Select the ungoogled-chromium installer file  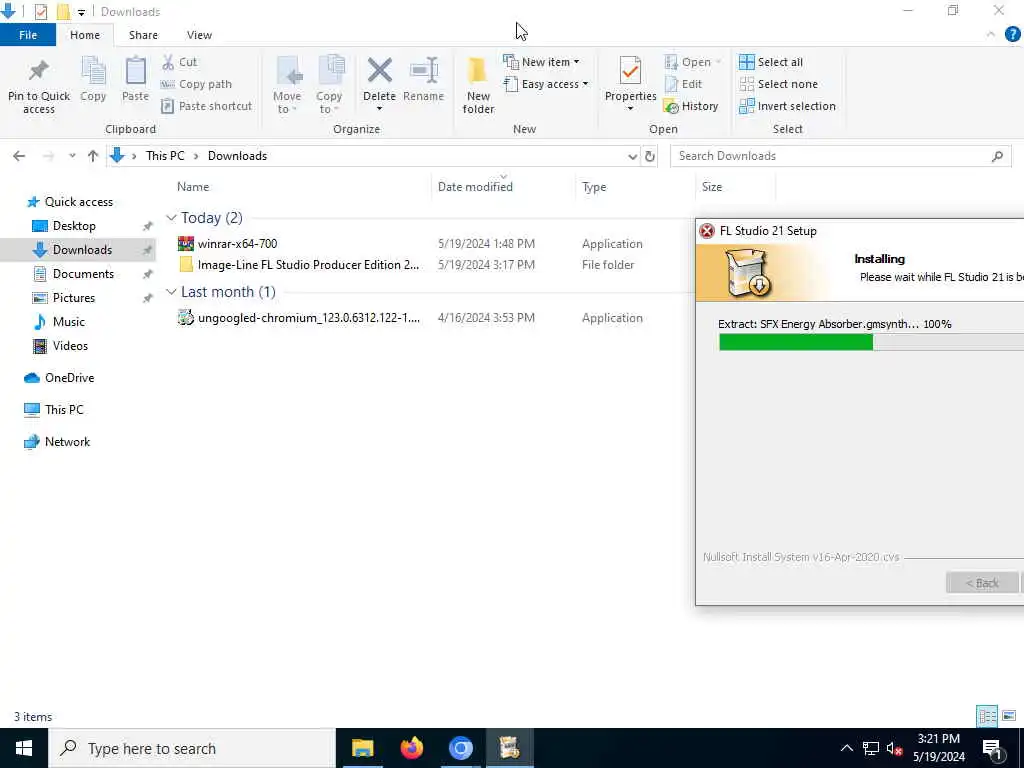tap(308, 318)
